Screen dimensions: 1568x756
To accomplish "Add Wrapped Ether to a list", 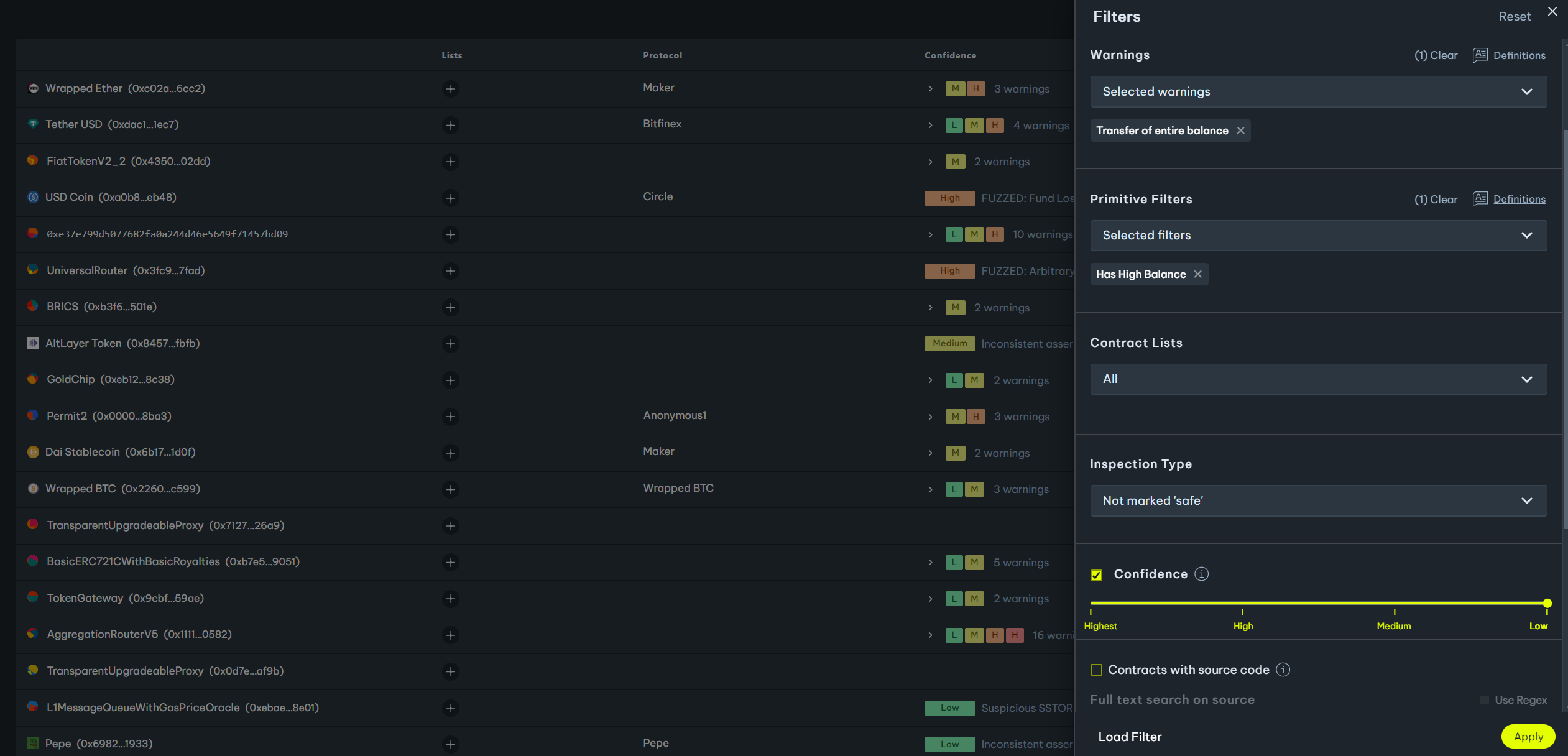I will [x=450, y=89].
